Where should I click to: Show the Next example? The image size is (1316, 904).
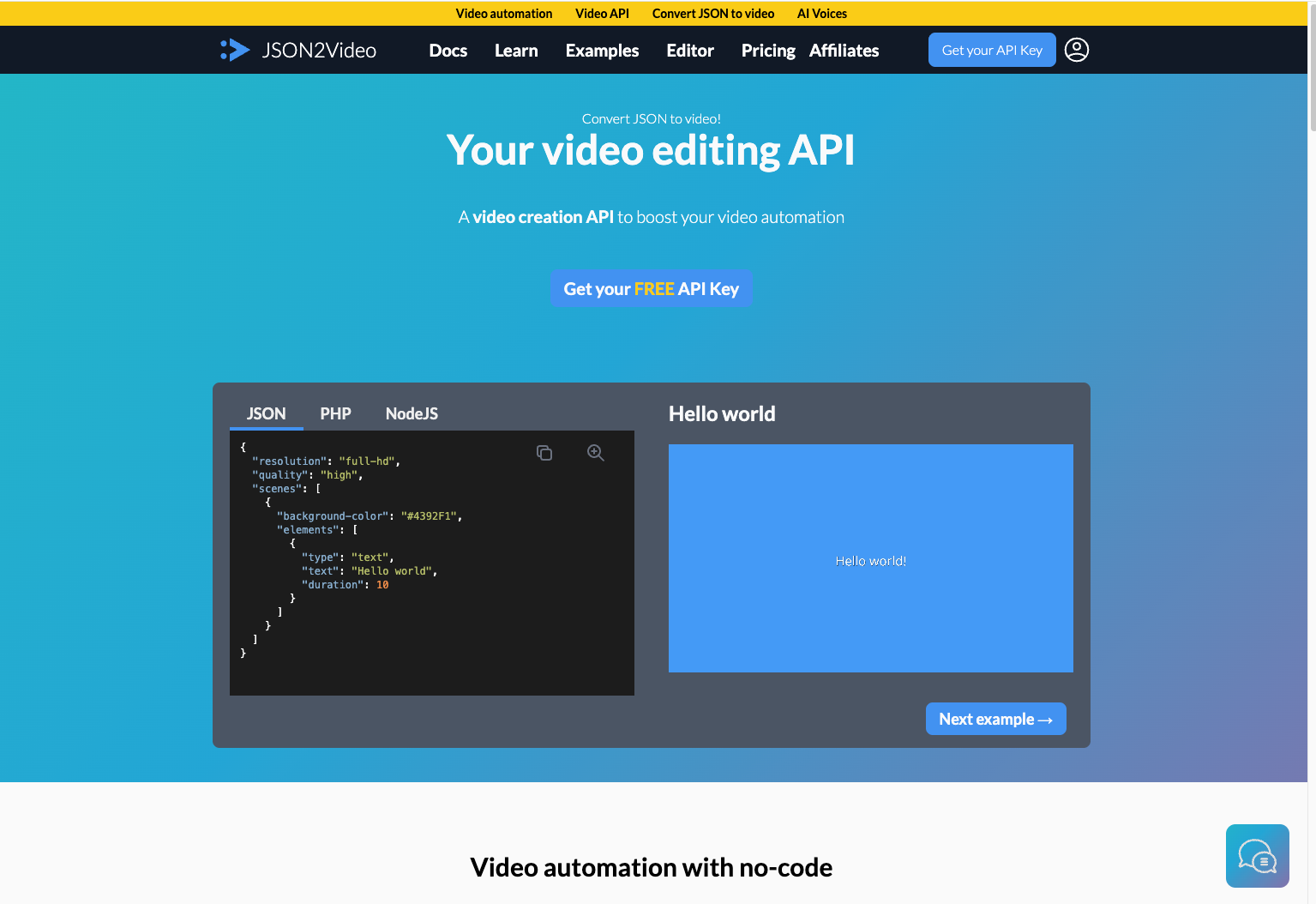995,719
